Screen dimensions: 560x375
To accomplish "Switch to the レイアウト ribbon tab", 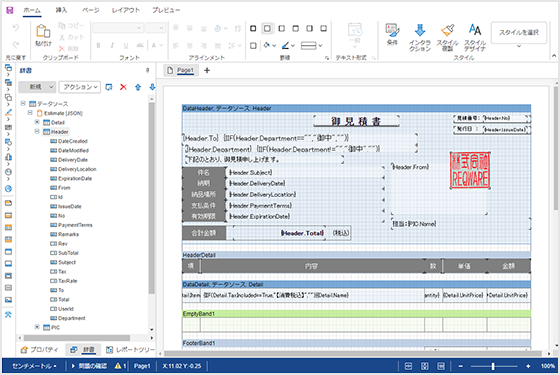I will pos(126,10).
